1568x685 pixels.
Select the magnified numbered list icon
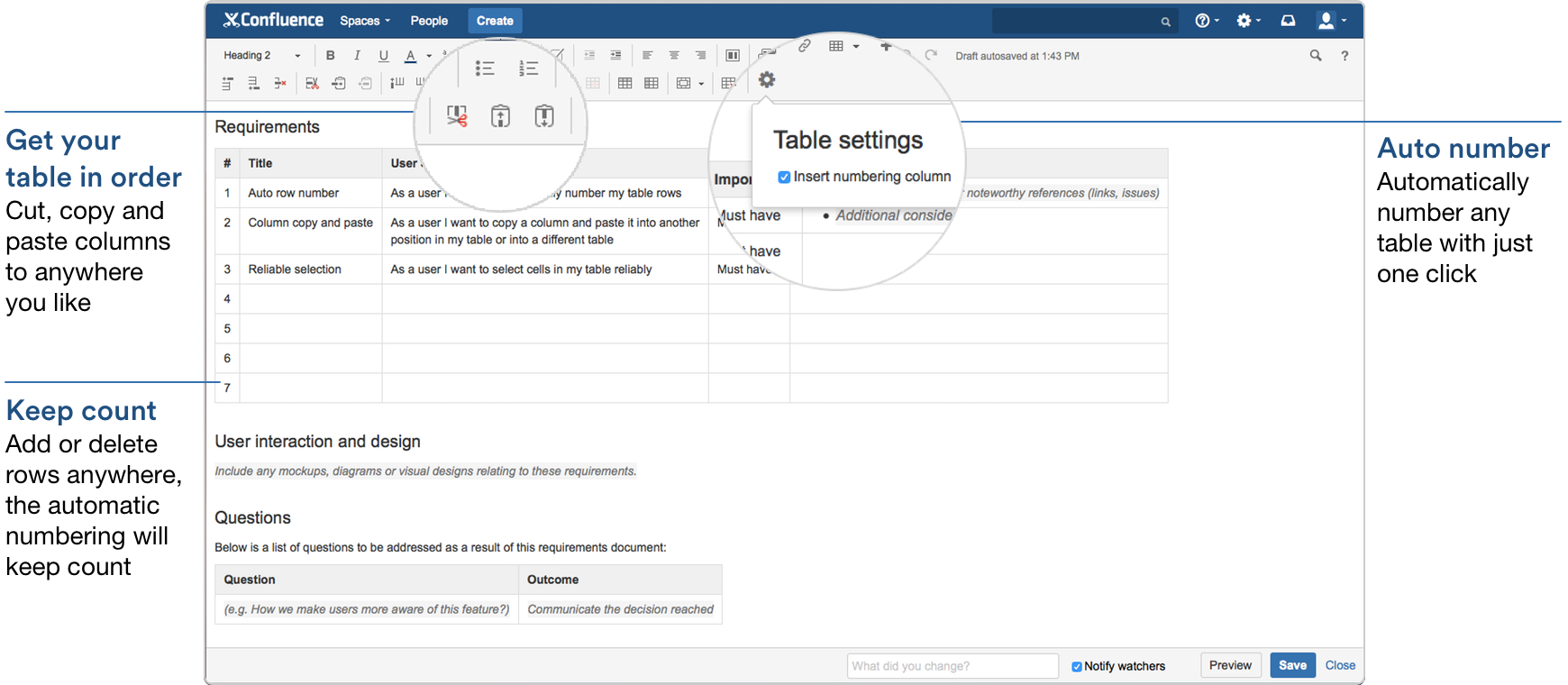click(x=529, y=68)
